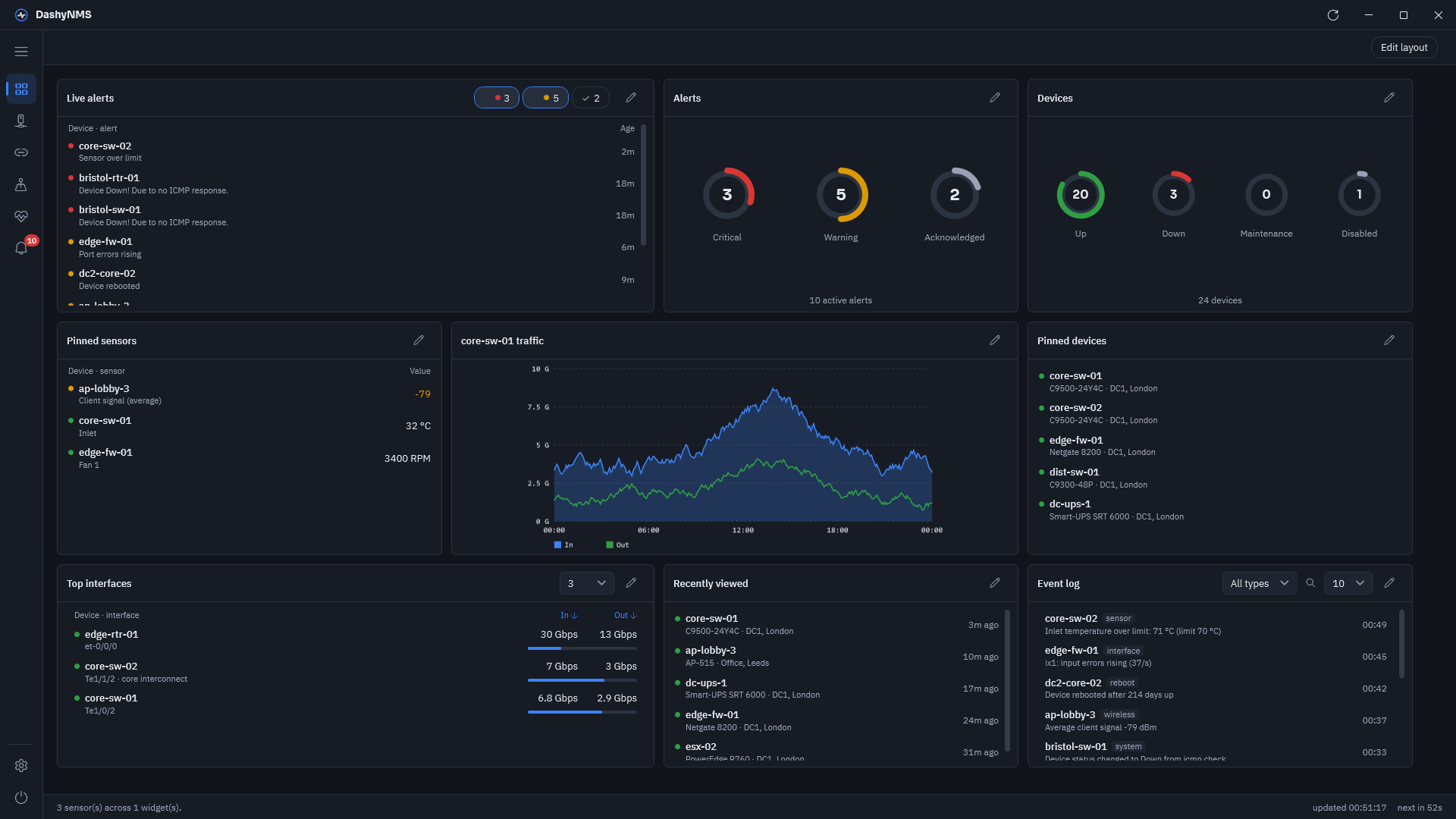Edit the core-sw-01 traffic widget
The width and height of the screenshot is (1456, 819).
(x=995, y=340)
